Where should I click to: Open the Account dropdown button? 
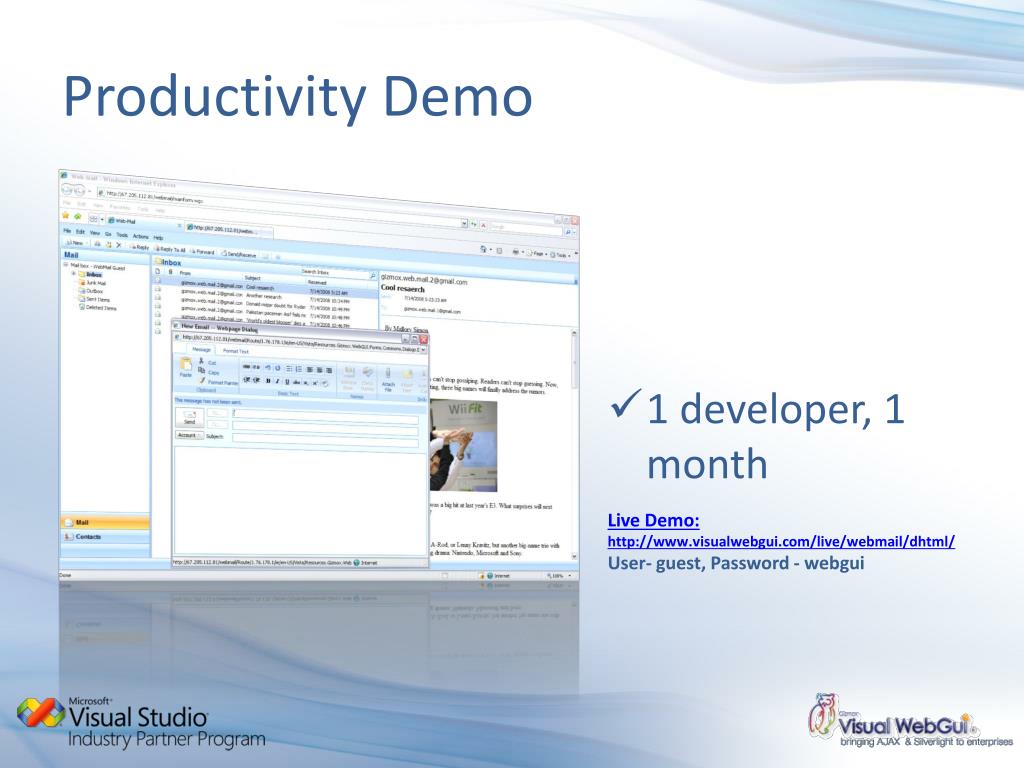187,435
